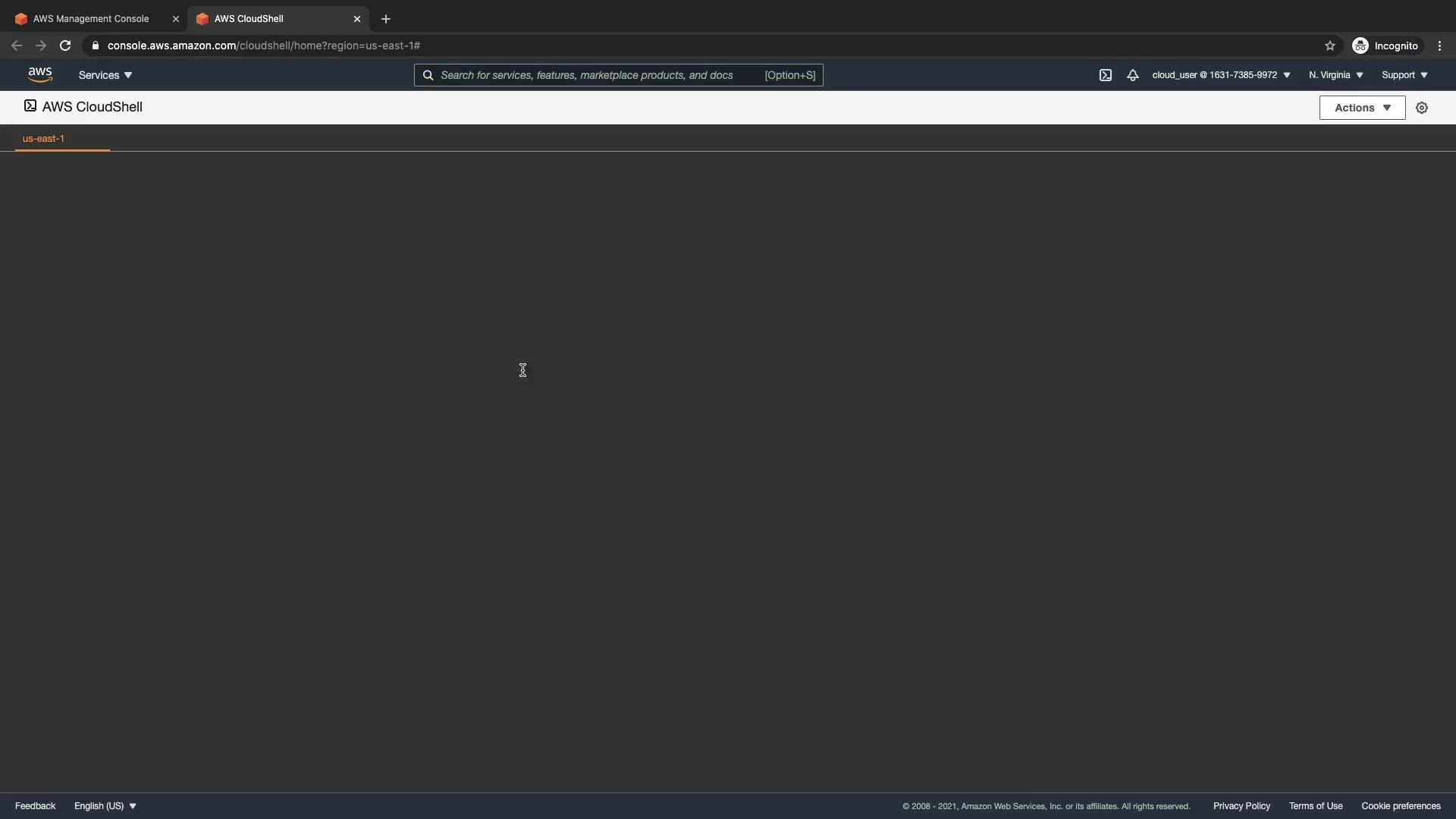Switch to AWS Management Console tab

tap(91, 19)
